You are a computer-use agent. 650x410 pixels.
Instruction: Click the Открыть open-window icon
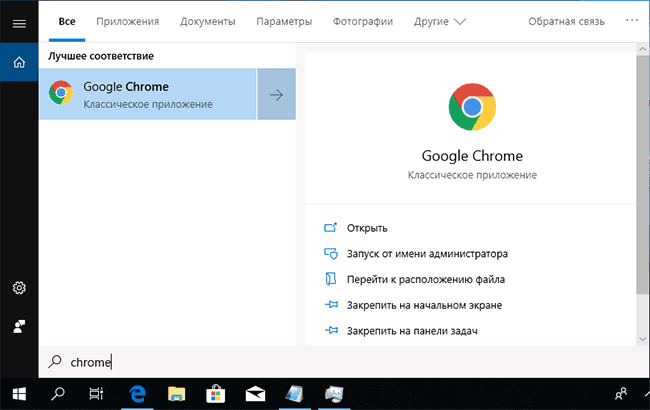tap(330, 227)
